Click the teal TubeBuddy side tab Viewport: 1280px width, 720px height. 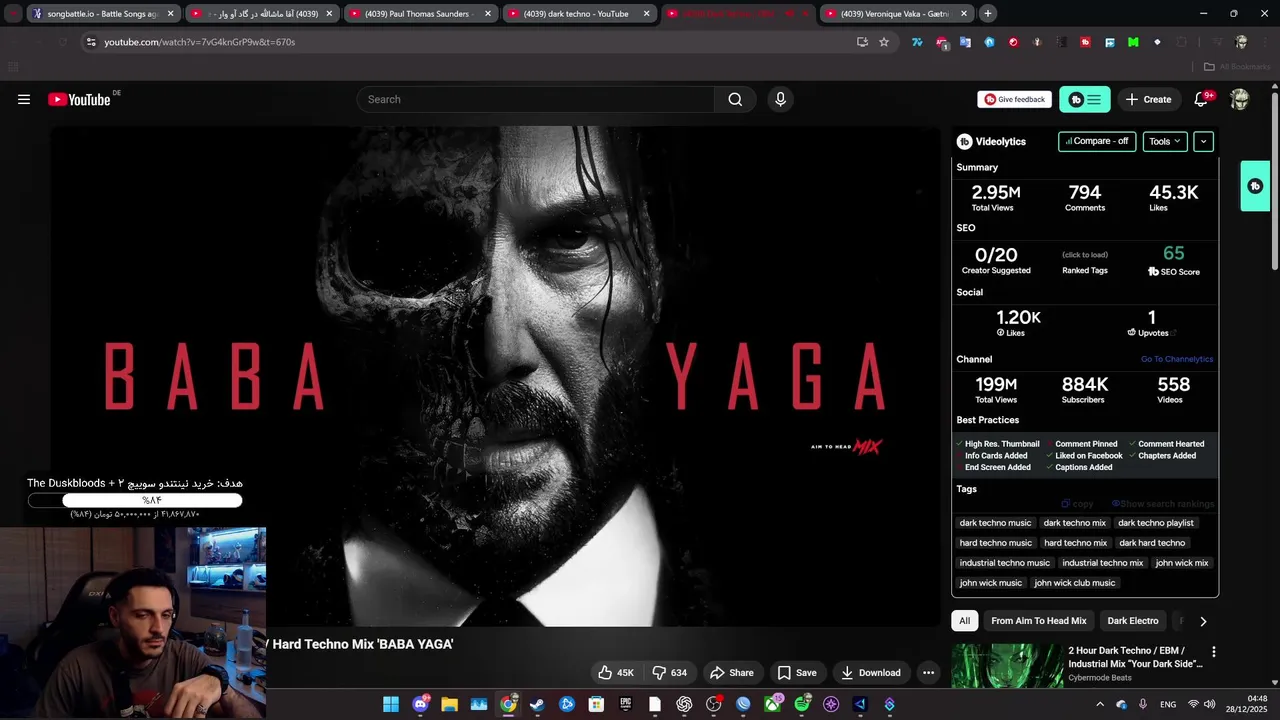(1255, 186)
